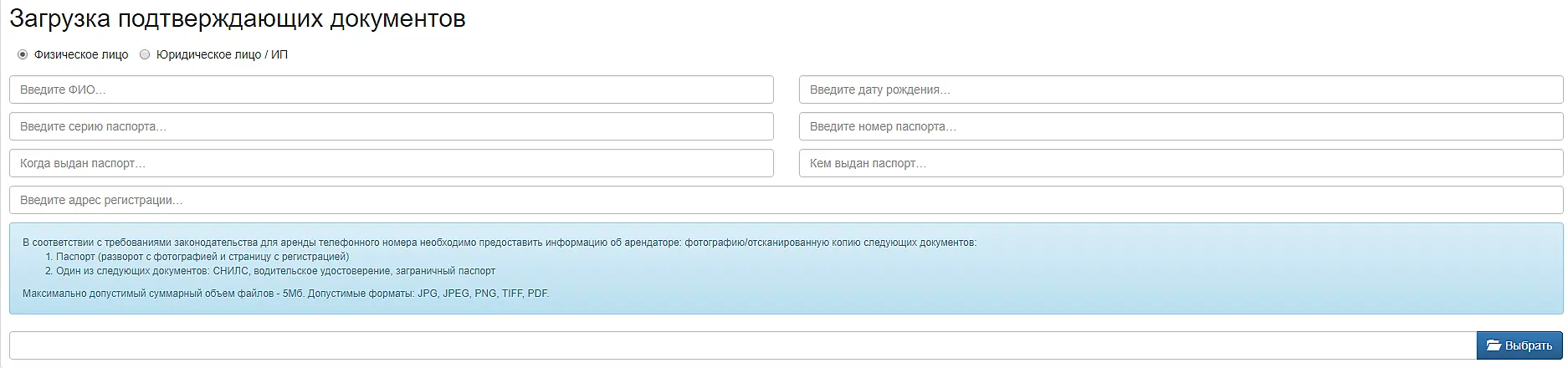Select the Юридическое лицо / ИП radio button

click(x=145, y=54)
